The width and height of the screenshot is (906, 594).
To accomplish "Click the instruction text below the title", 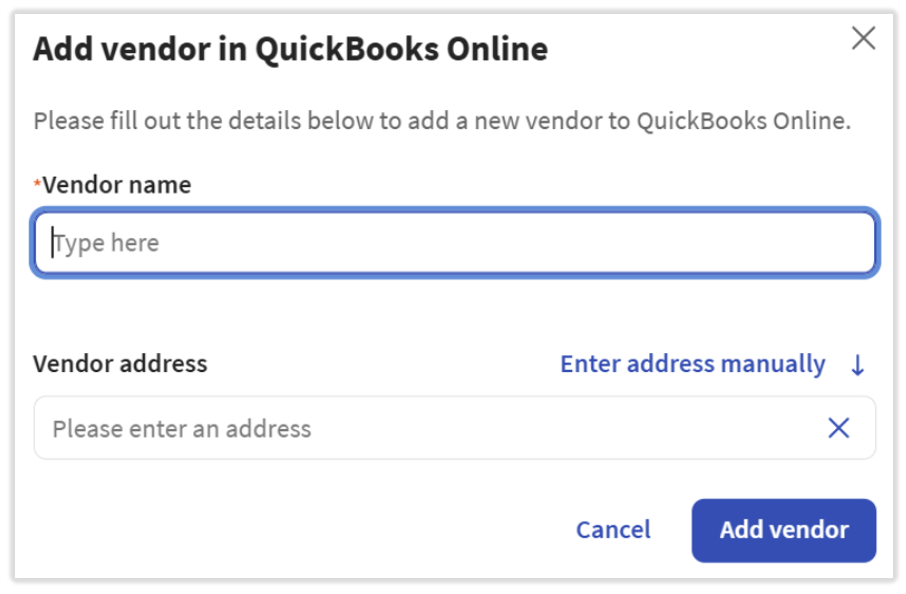I will [x=441, y=121].
